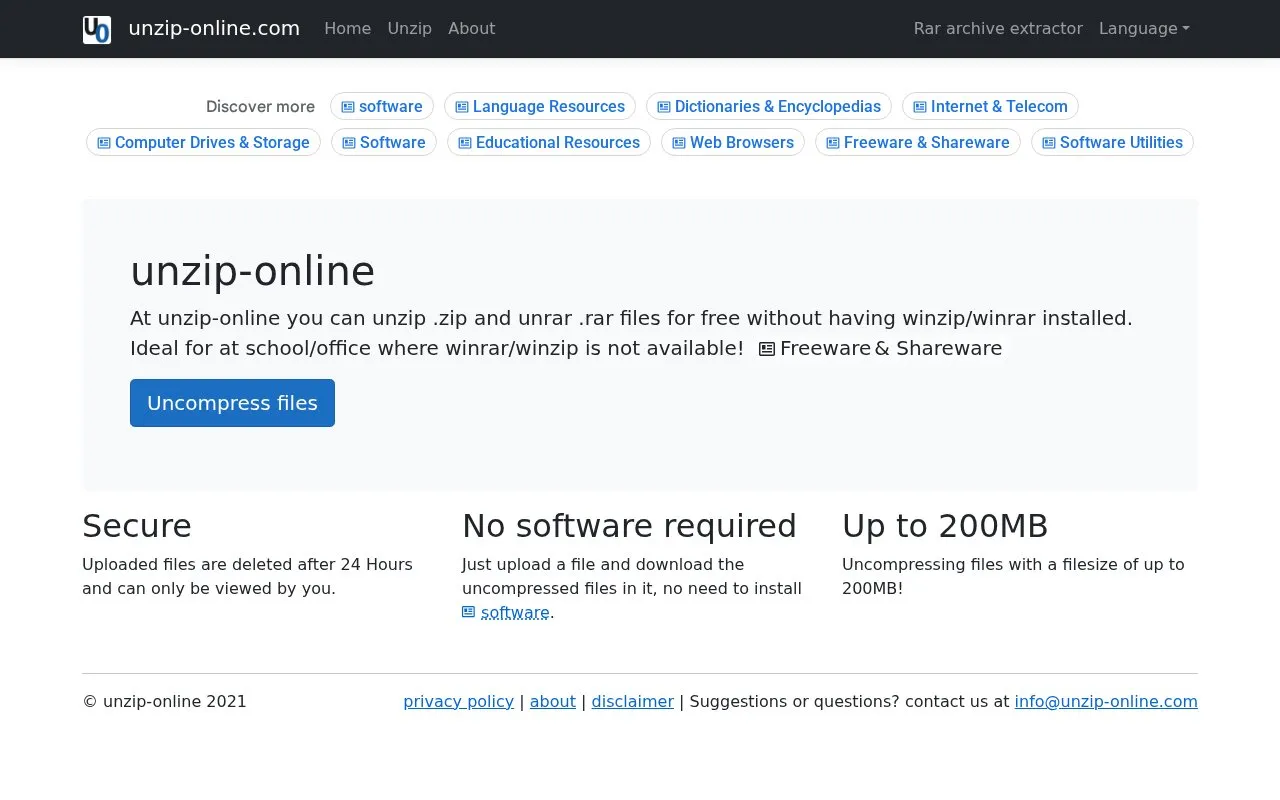Expand the Language dropdown
1280x800 pixels.
click(1144, 28)
